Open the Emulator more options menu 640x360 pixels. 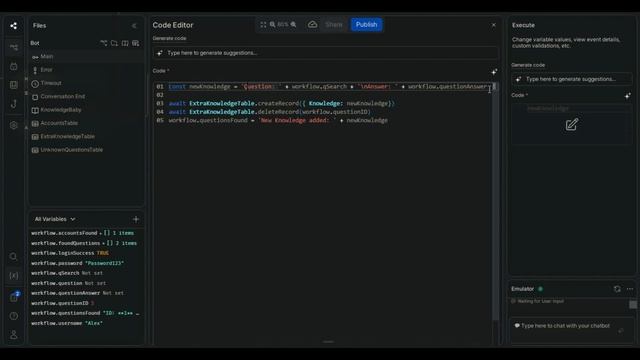[630, 289]
